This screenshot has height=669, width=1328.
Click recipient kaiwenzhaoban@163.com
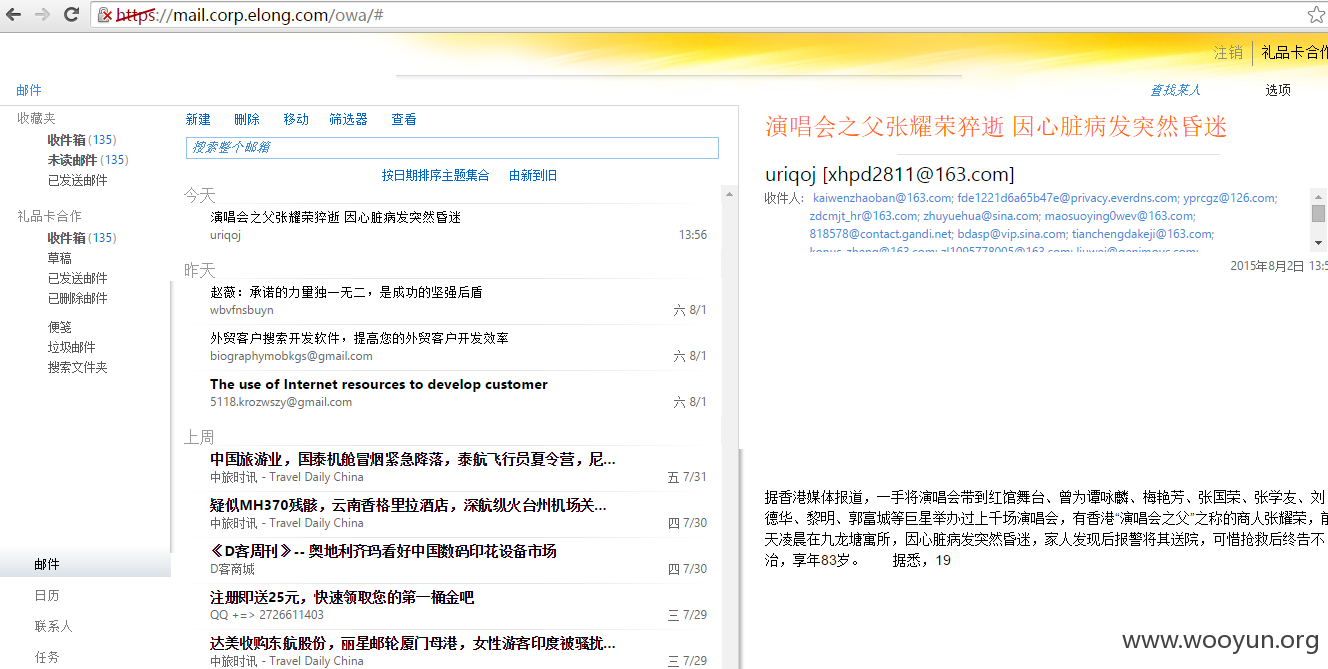click(x=881, y=198)
